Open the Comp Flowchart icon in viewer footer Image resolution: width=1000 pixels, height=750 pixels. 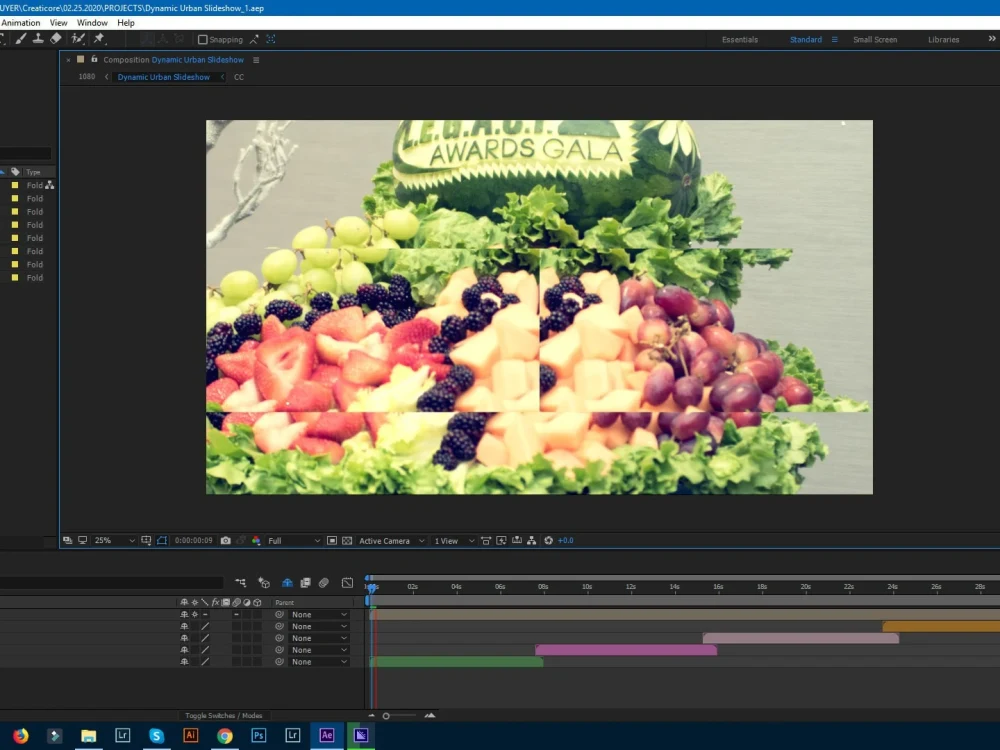pyautogui.click(x=531, y=540)
